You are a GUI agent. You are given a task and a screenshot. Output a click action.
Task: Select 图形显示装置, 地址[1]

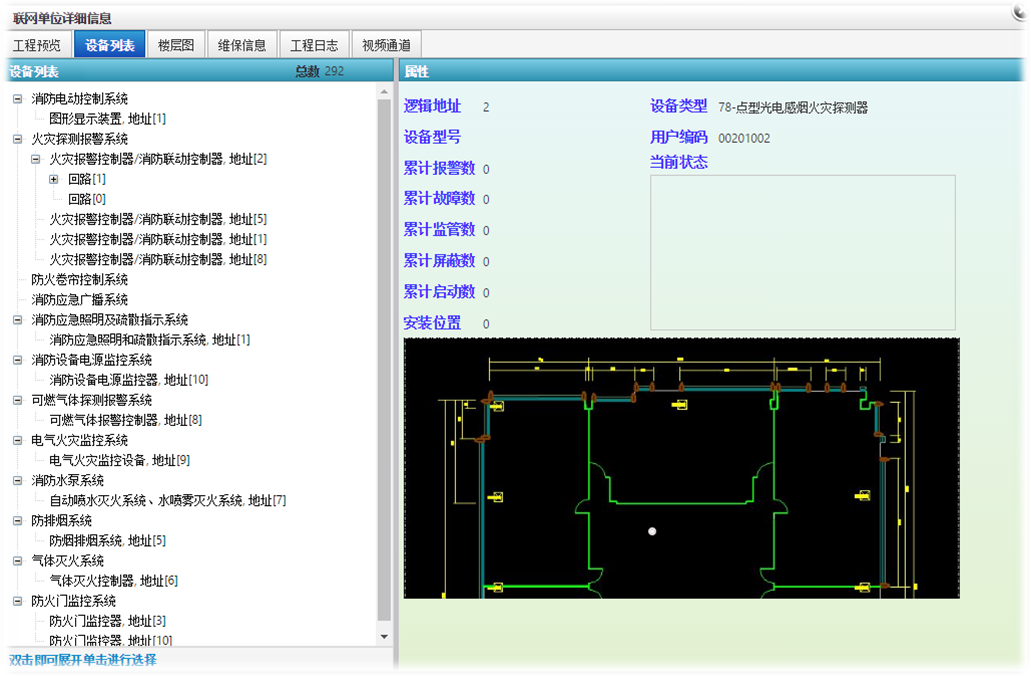[108, 118]
